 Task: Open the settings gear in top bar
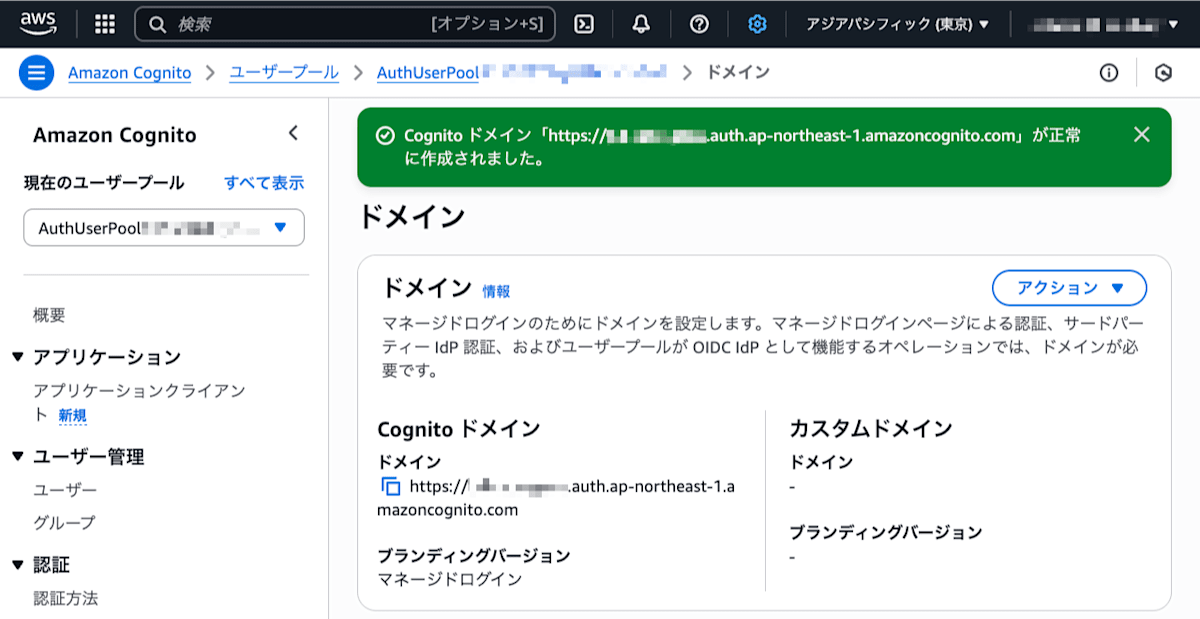pyautogui.click(x=757, y=24)
